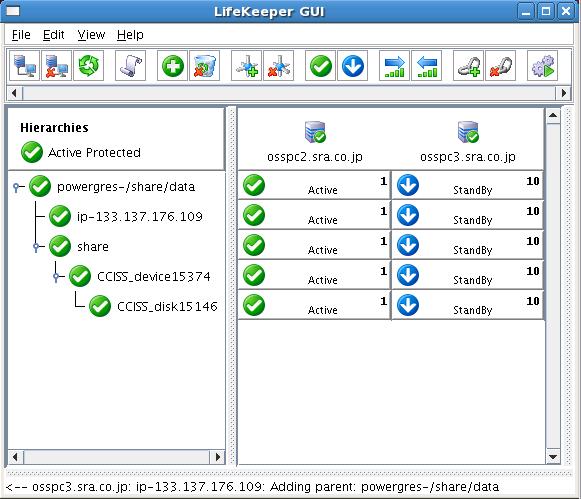Click the Create Dependency chain icon
581x499 pixels.
(468, 66)
